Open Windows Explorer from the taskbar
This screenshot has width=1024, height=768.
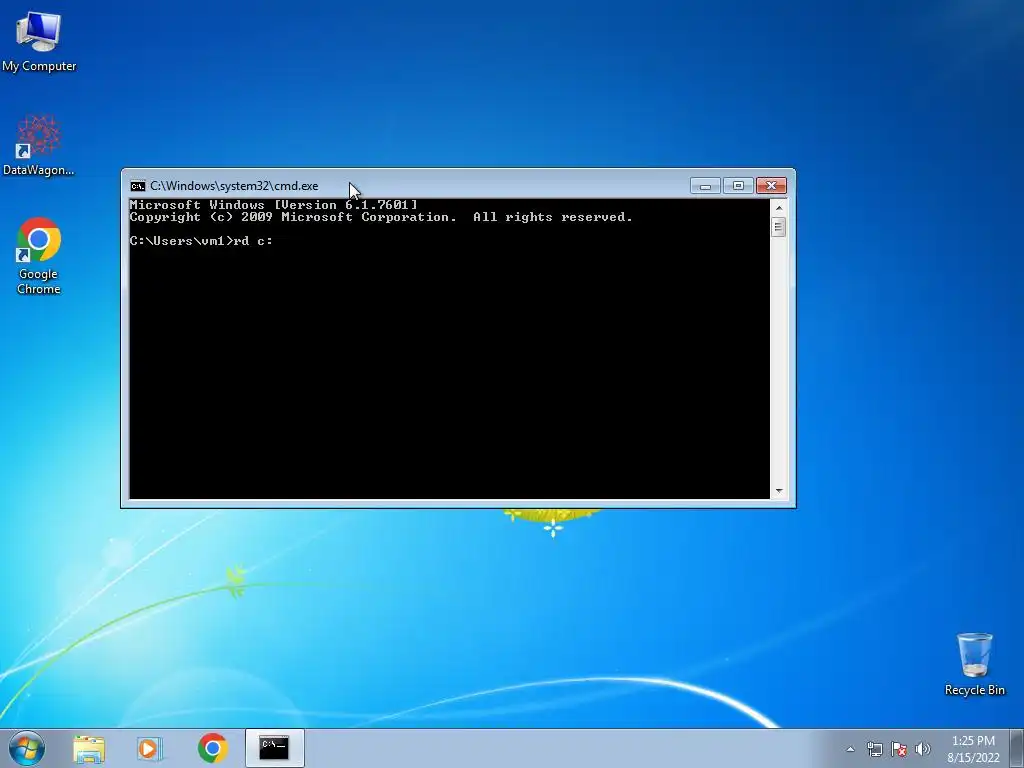(89, 748)
